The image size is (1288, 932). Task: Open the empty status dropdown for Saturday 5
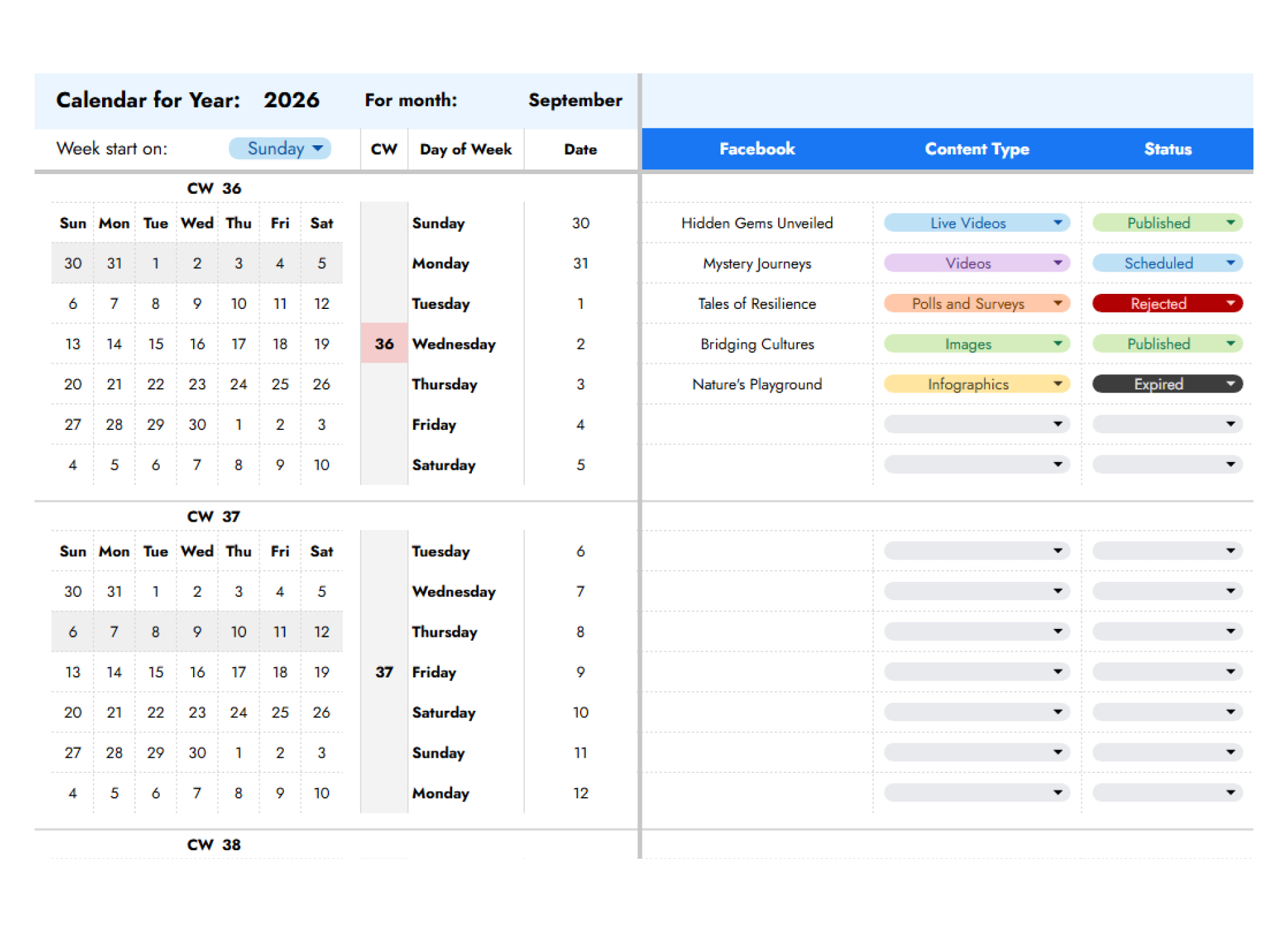1167,465
